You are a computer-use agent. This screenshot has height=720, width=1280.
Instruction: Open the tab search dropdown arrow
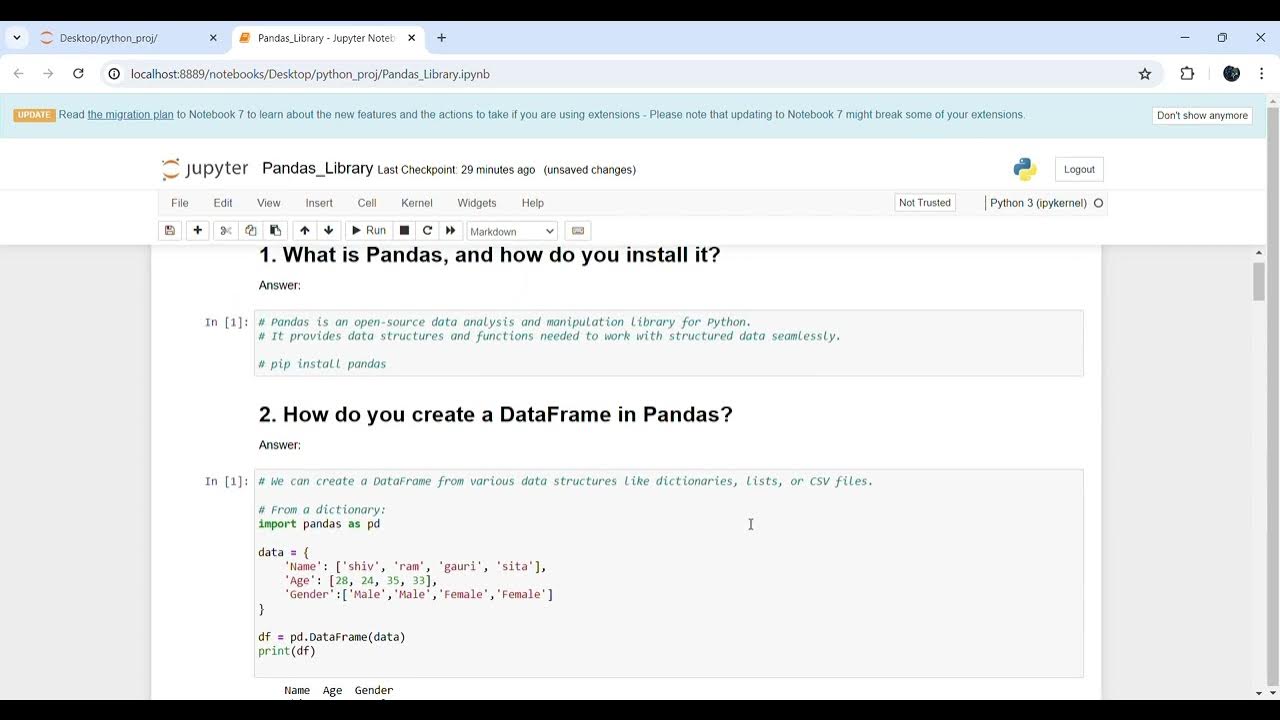pos(17,38)
